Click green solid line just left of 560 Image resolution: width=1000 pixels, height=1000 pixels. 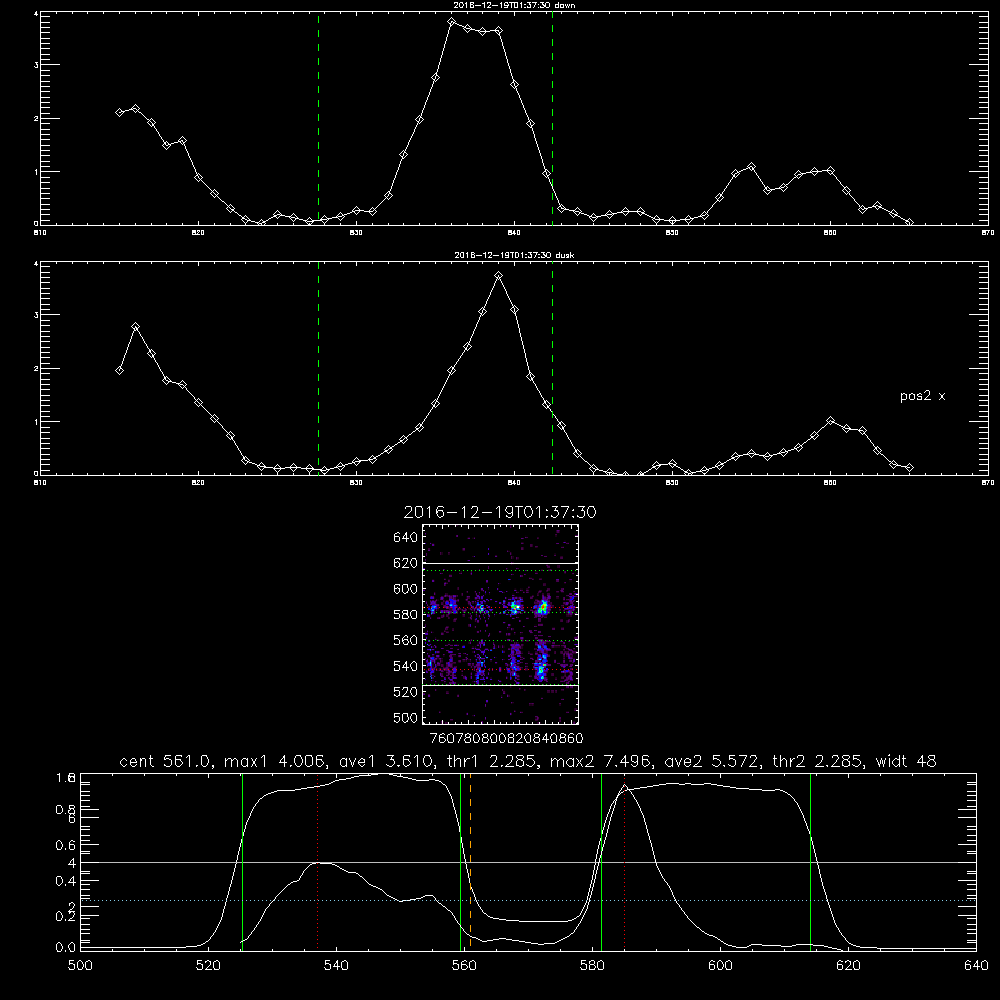point(460,861)
